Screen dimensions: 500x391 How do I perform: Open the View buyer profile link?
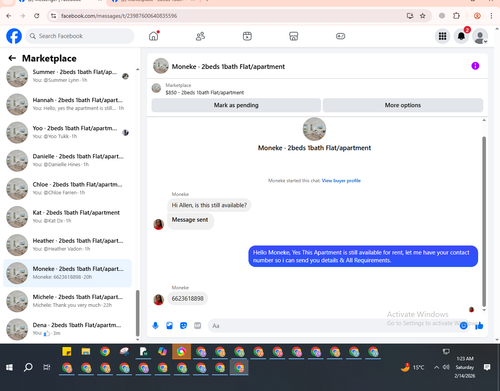point(341,181)
